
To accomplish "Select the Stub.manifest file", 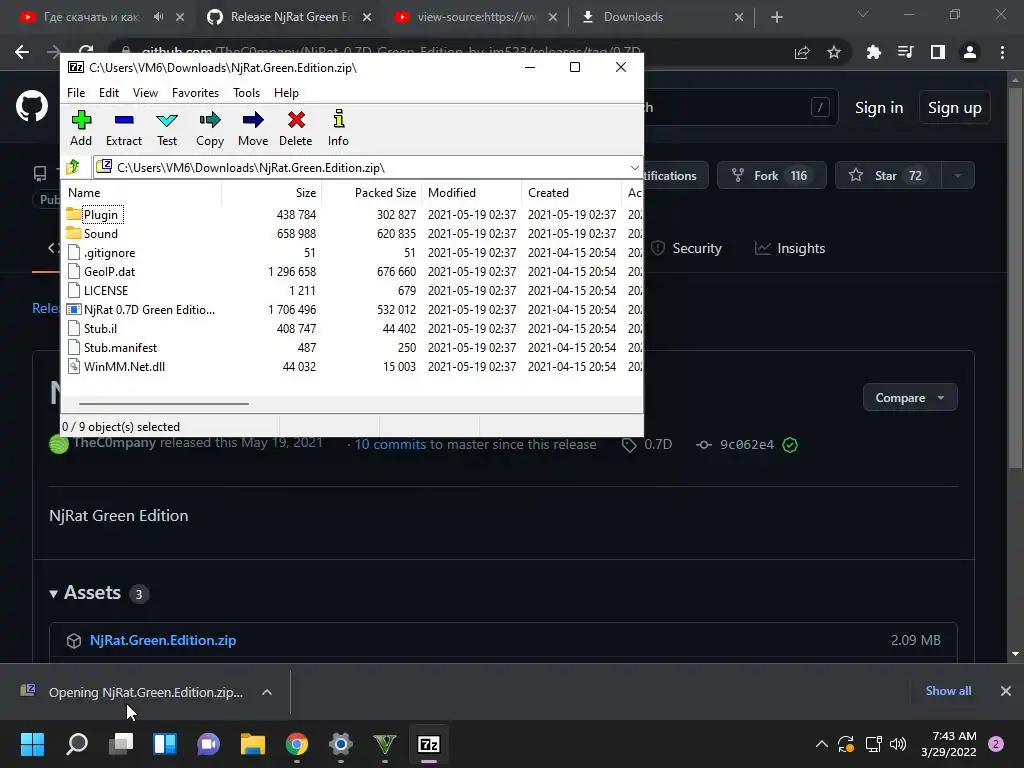I will (x=353, y=347).
